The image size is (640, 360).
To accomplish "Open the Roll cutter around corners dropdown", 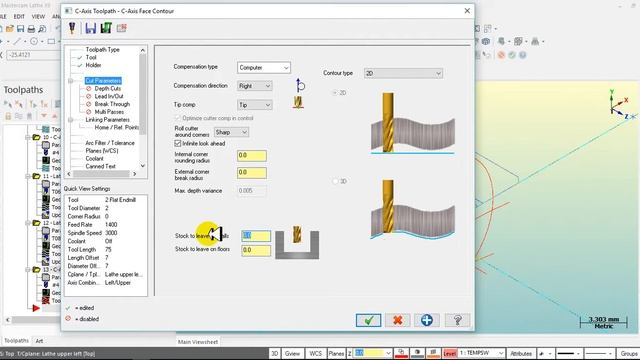I will 231,132.
